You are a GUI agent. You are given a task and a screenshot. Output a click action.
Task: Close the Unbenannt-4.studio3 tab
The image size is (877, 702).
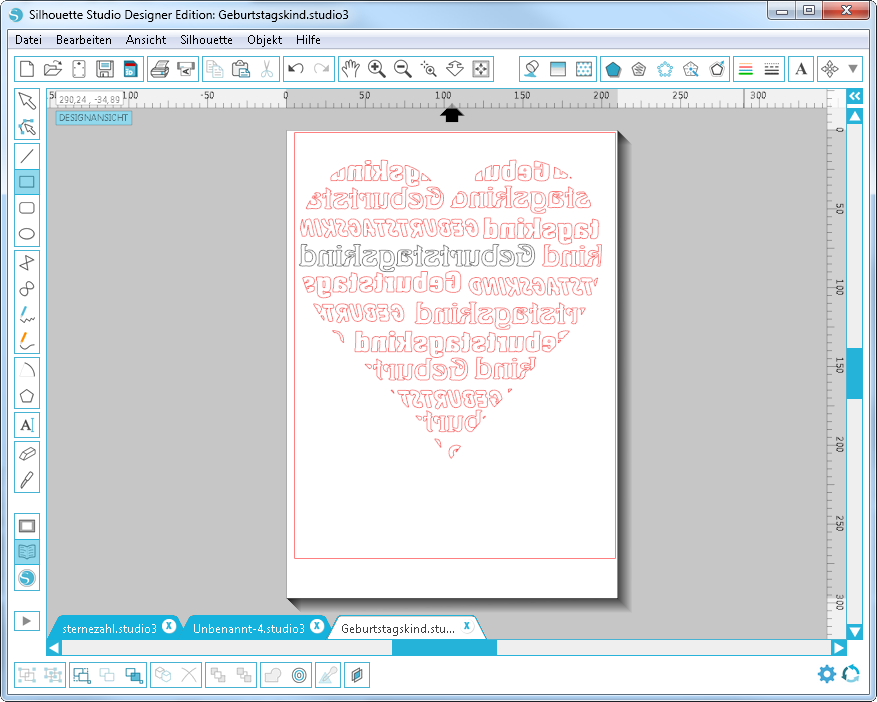pos(316,627)
